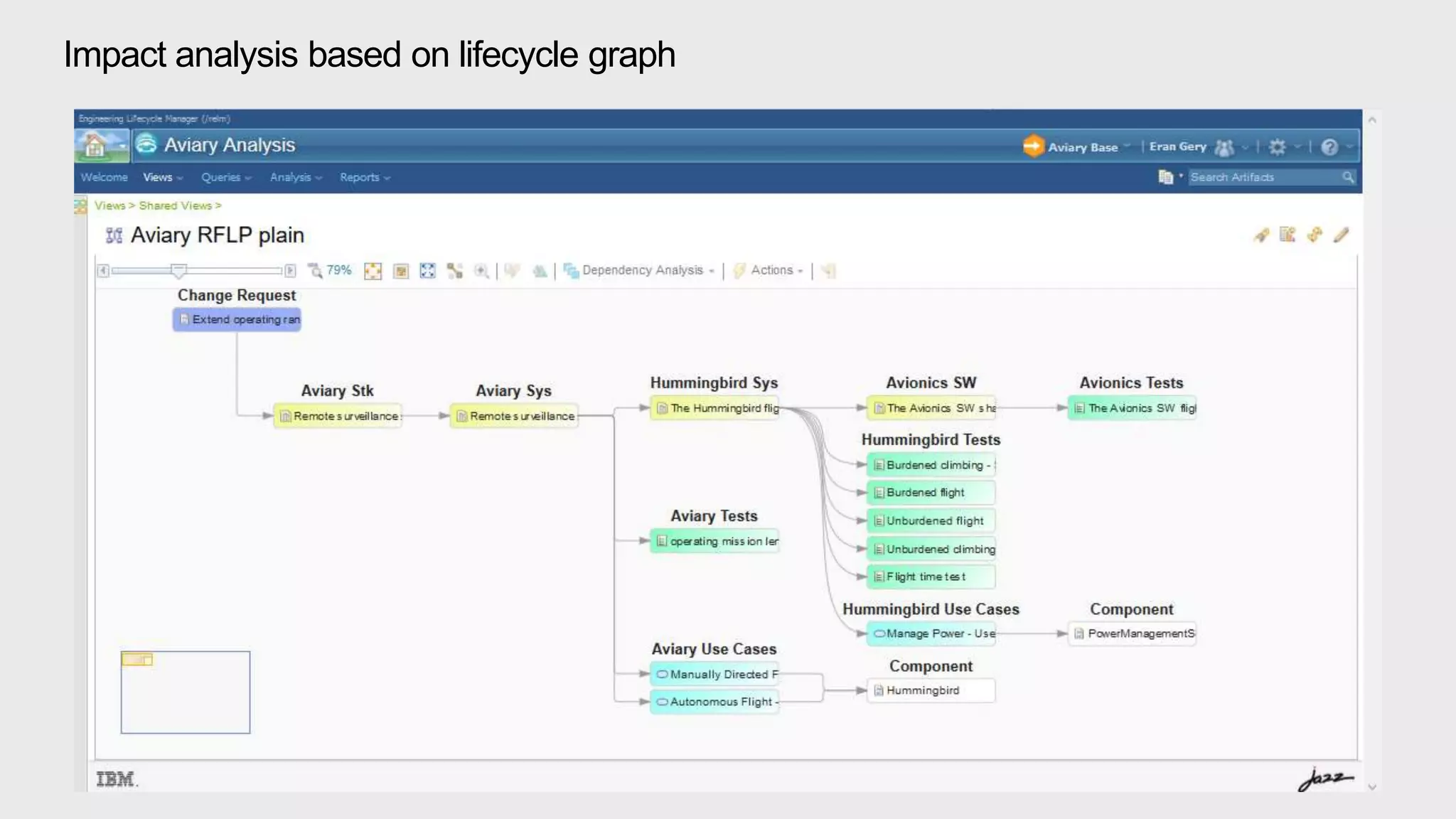Click the yellow link permalink icon
Screen dimensions: 1456x819
1315,235
